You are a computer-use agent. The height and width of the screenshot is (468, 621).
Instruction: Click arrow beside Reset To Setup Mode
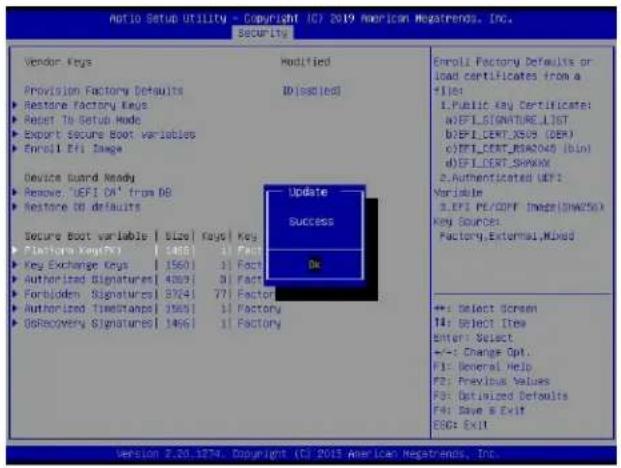[15, 119]
